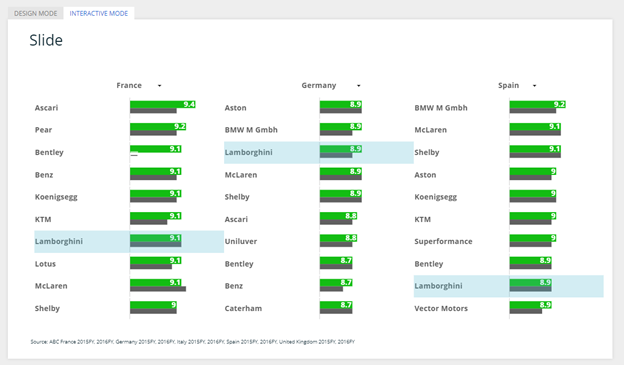624x365 pixels.
Task: Switch to the Design Mode tab
Action: pyautogui.click(x=35, y=14)
